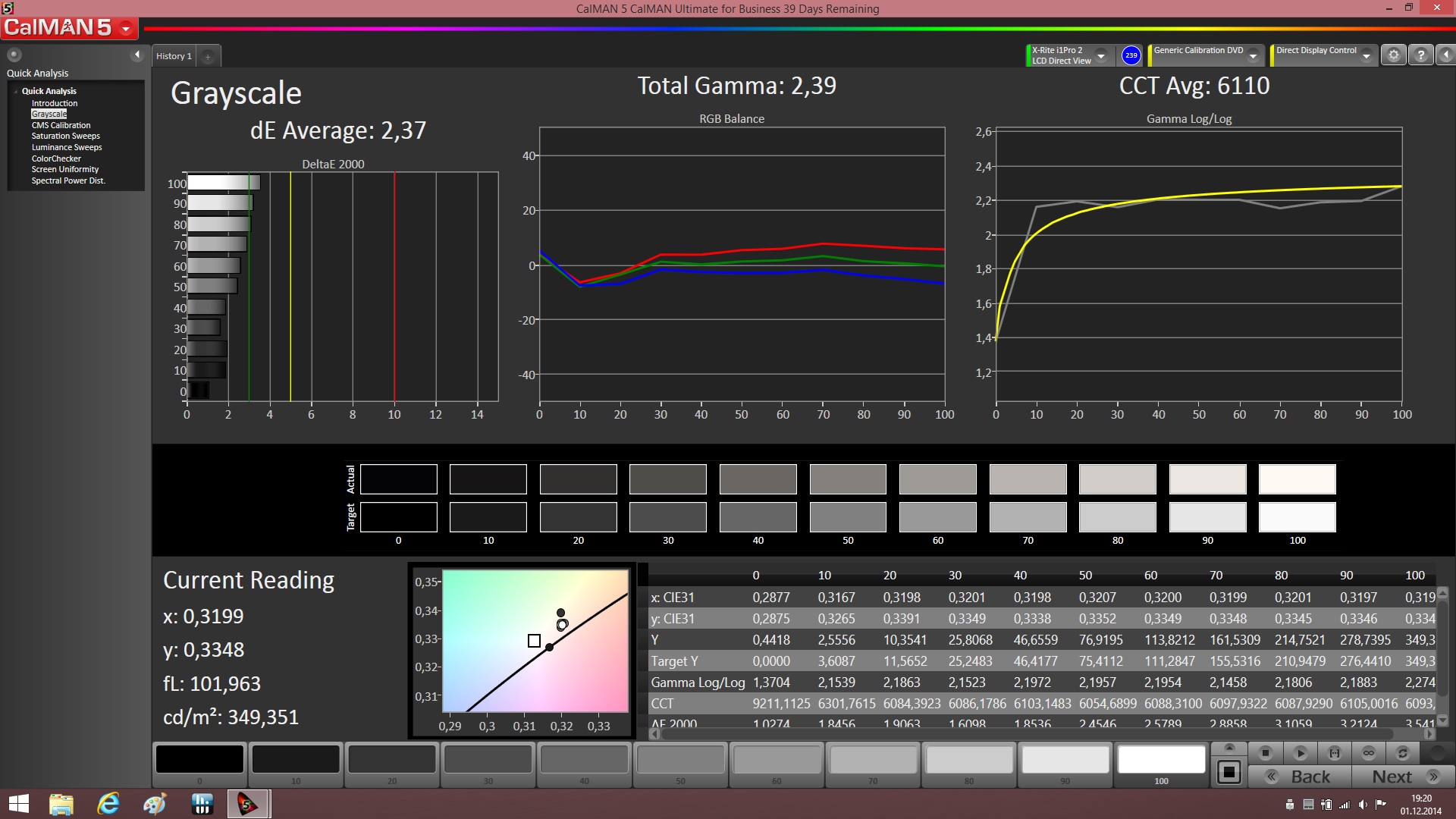Collapse the left sidebar with arrow button

137,55
